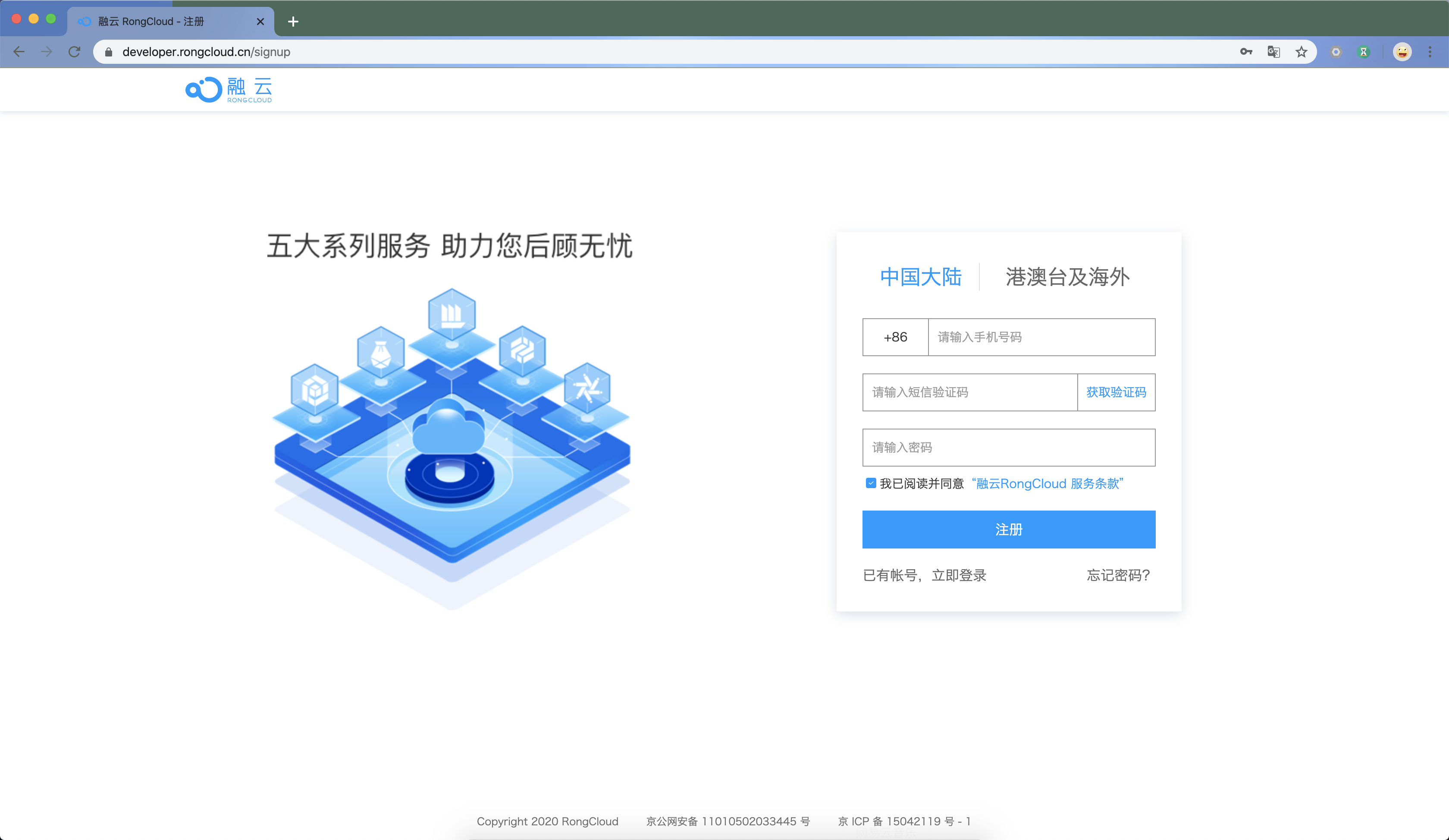1449x840 pixels.
Task: Focus the 请输入手机号码 phone field
Action: point(1041,337)
